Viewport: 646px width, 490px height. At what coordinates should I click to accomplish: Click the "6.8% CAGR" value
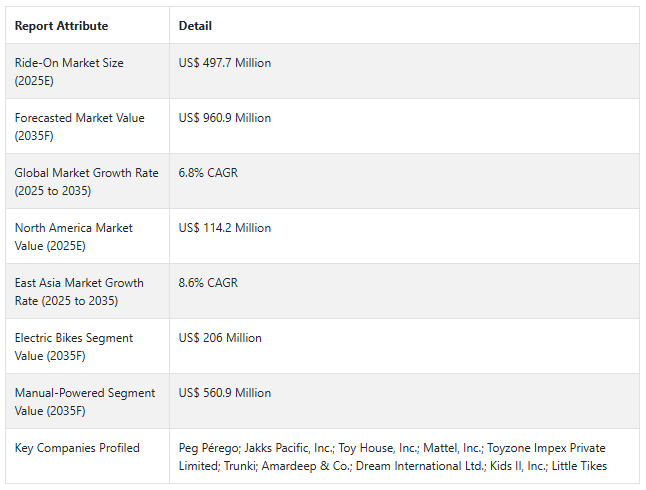pos(208,173)
